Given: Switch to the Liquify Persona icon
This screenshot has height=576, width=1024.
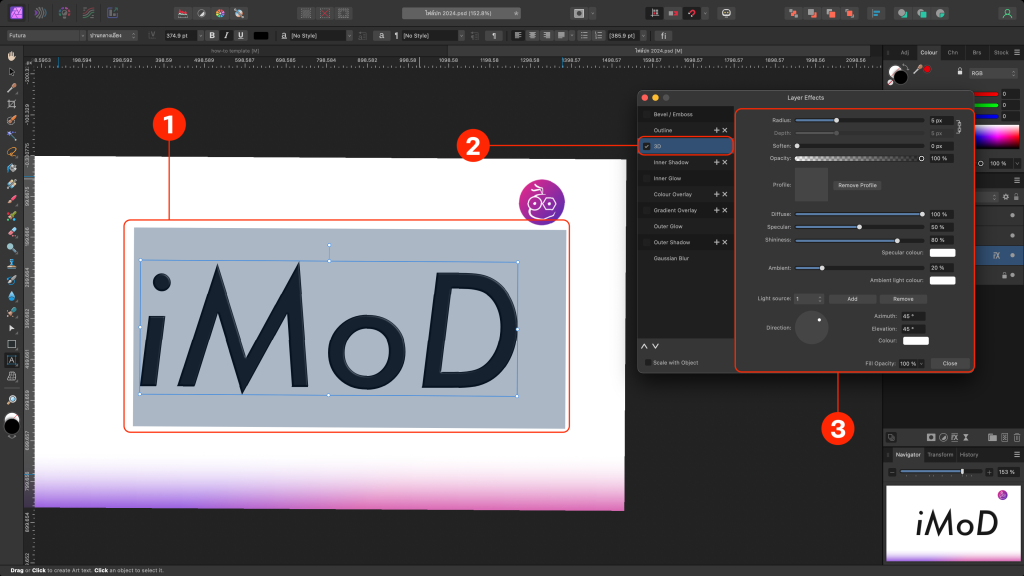Looking at the screenshot, I should click(40, 13).
